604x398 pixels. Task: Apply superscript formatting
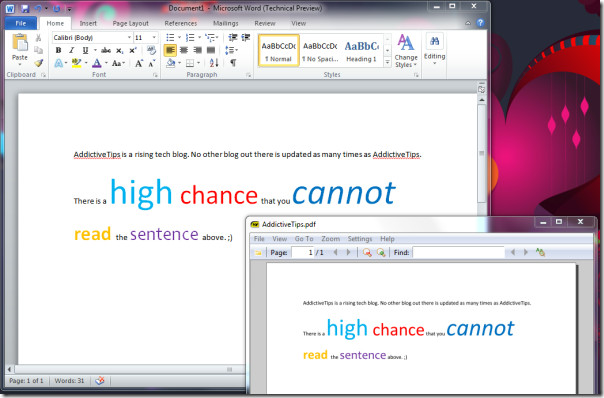tap(133, 50)
